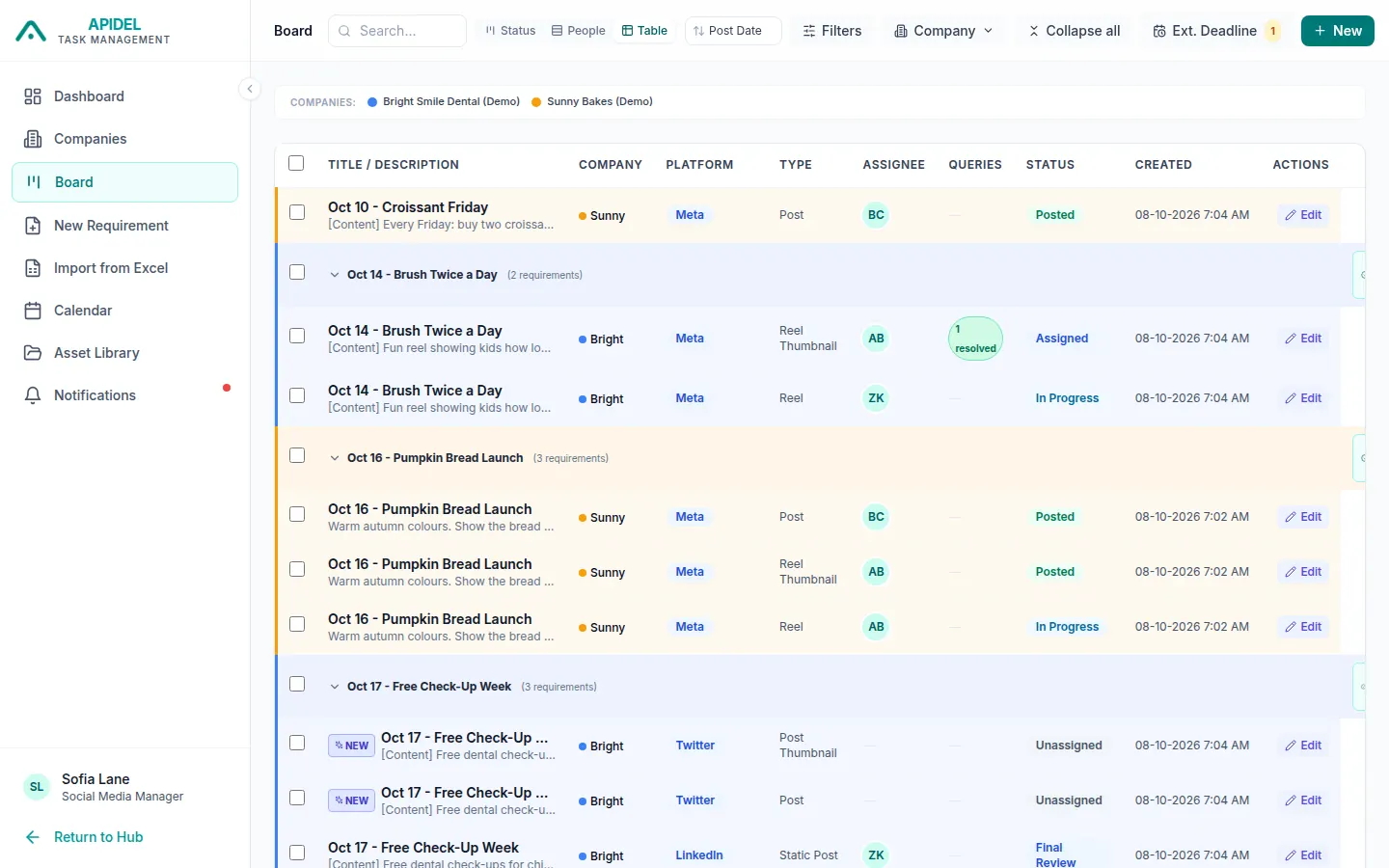Click the Calendar icon in sidebar
The width and height of the screenshot is (1389, 868).
point(33,311)
